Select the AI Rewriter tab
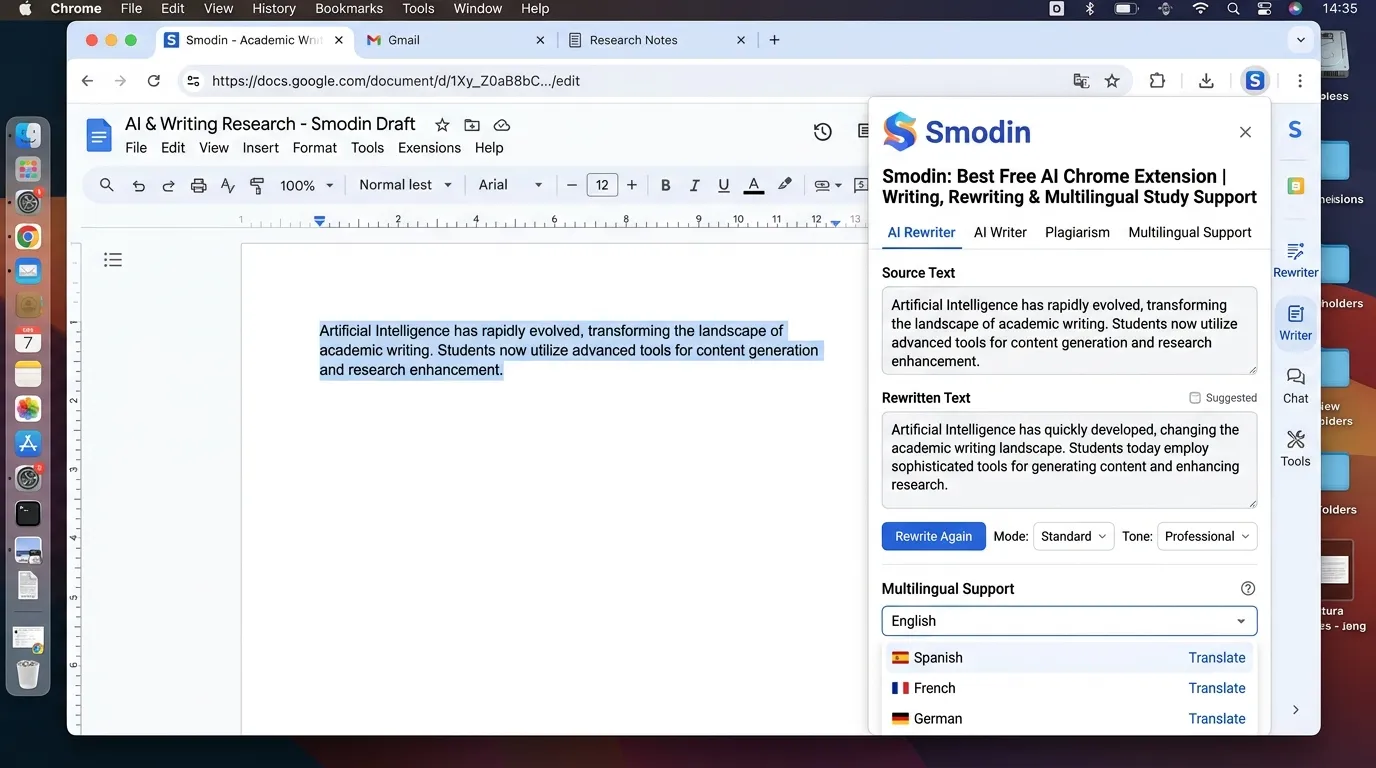 [921, 232]
